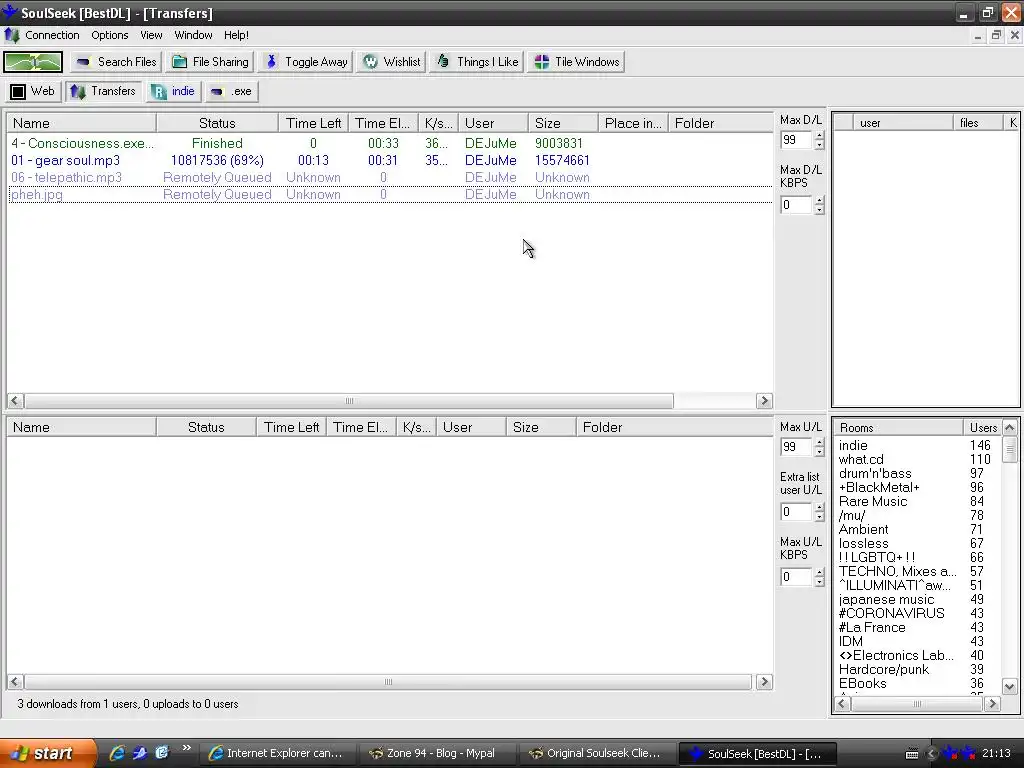Switch to the indie room tab
The width and height of the screenshot is (1024, 768).
pyautogui.click(x=173, y=91)
